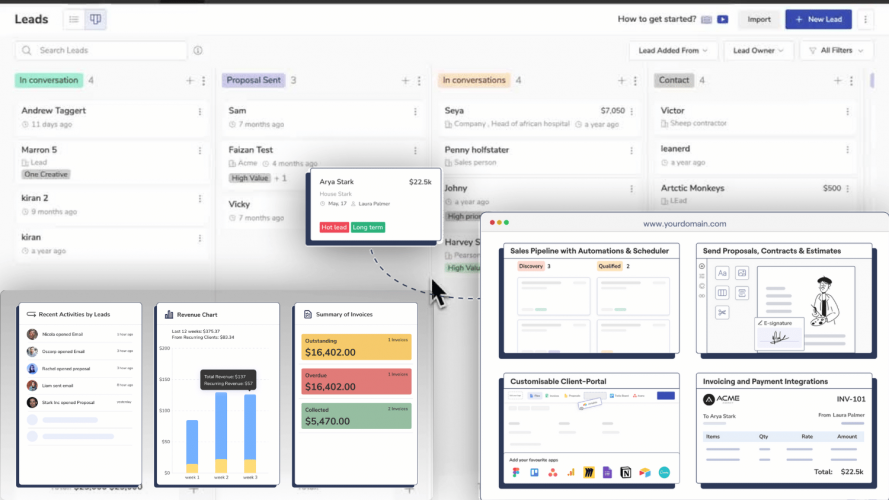Screen dimensions: 889x500
Task: Click the Import button
Action: coord(759,19)
